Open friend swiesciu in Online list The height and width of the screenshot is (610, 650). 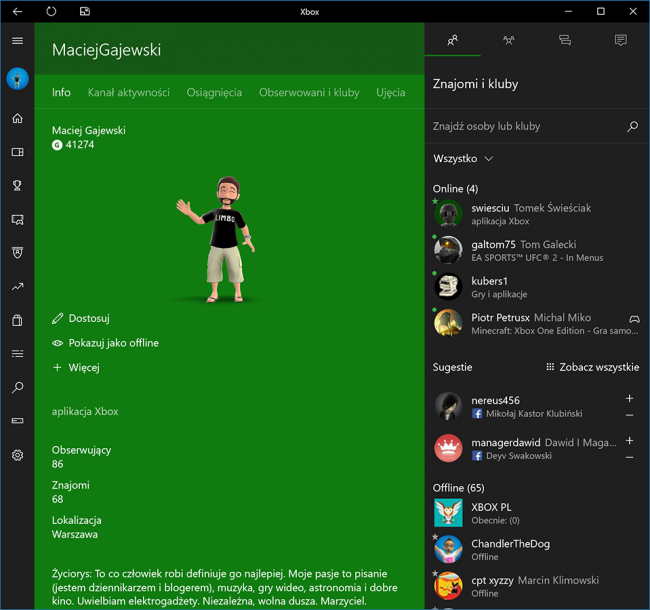[x=536, y=214]
